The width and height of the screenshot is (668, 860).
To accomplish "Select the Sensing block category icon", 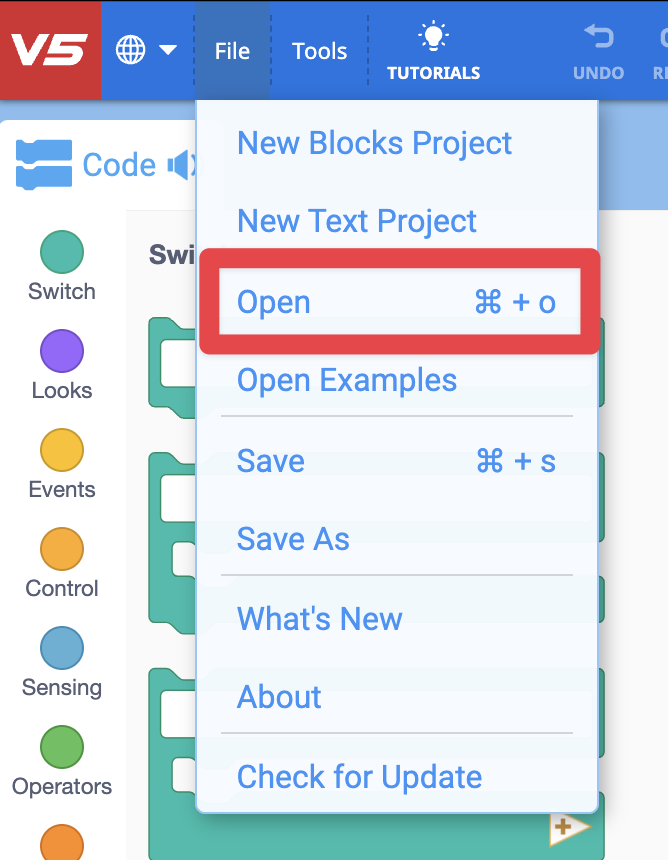I will [x=61, y=648].
